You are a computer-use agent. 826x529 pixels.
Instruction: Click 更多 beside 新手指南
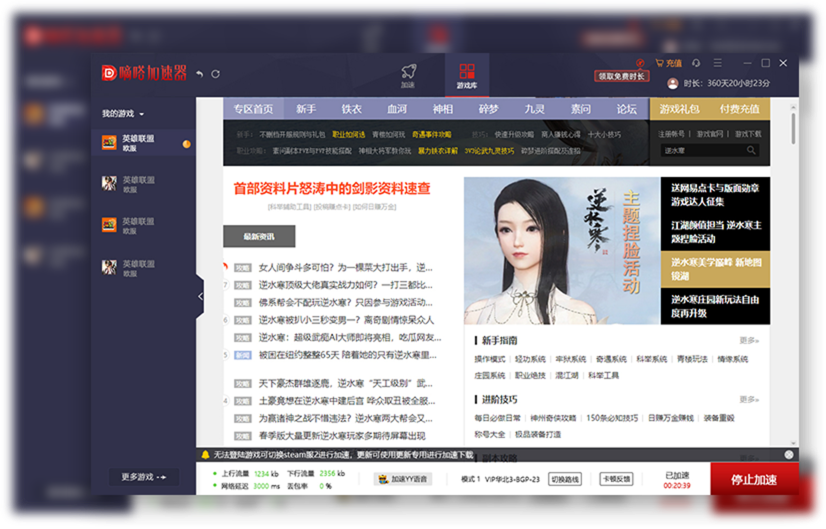click(749, 341)
